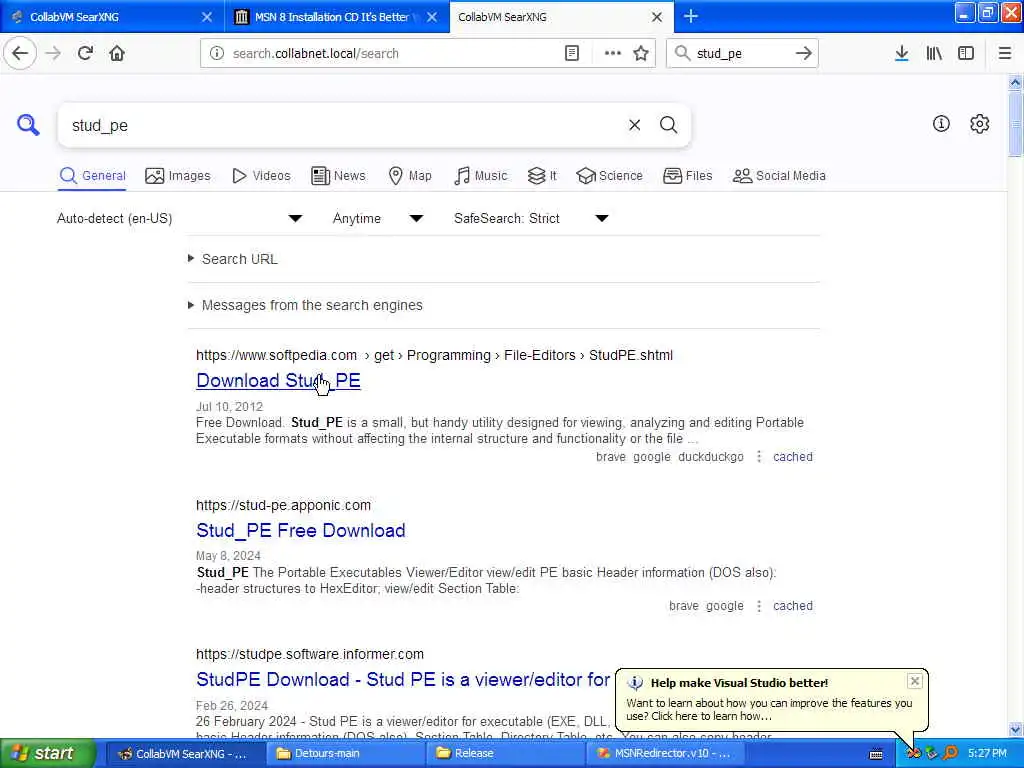Open the Stud_PE Free Download link

pos(300,530)
